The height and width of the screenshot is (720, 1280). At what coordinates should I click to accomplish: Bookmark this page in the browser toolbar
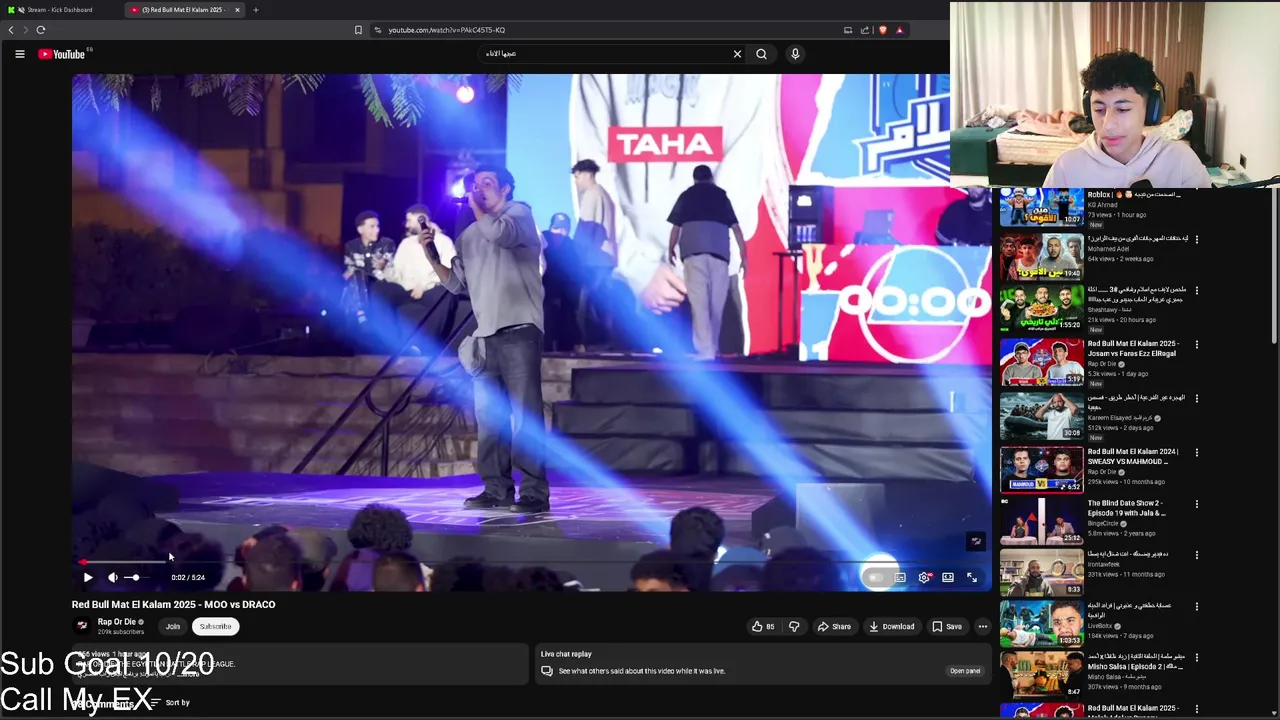point(358,30)
